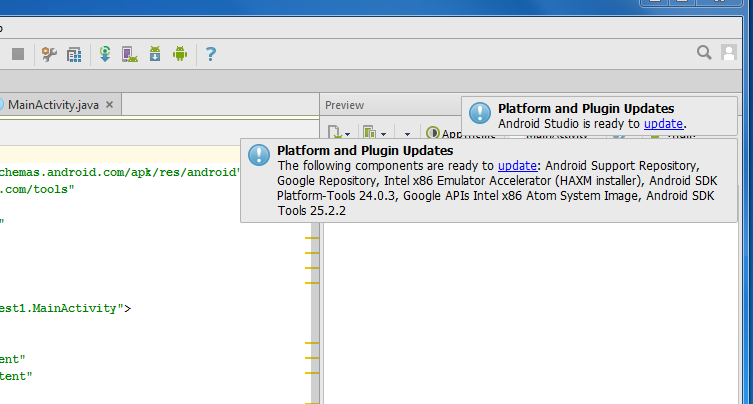The width and height of the screenshot is (753, 404).
Task: Click the topmost yellow warning stripe marker
Action: coord(312,238)
